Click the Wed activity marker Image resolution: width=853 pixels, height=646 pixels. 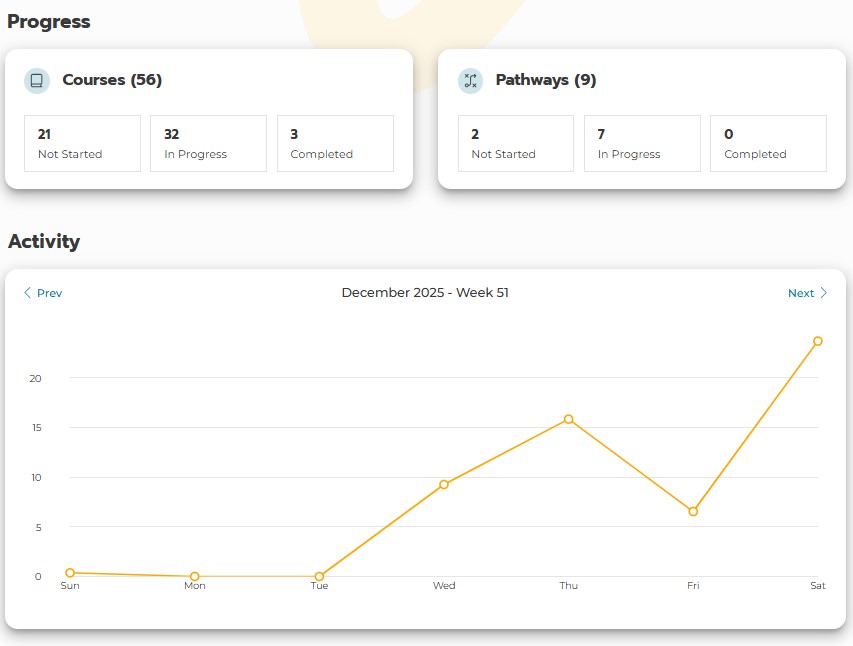(444, 485)
